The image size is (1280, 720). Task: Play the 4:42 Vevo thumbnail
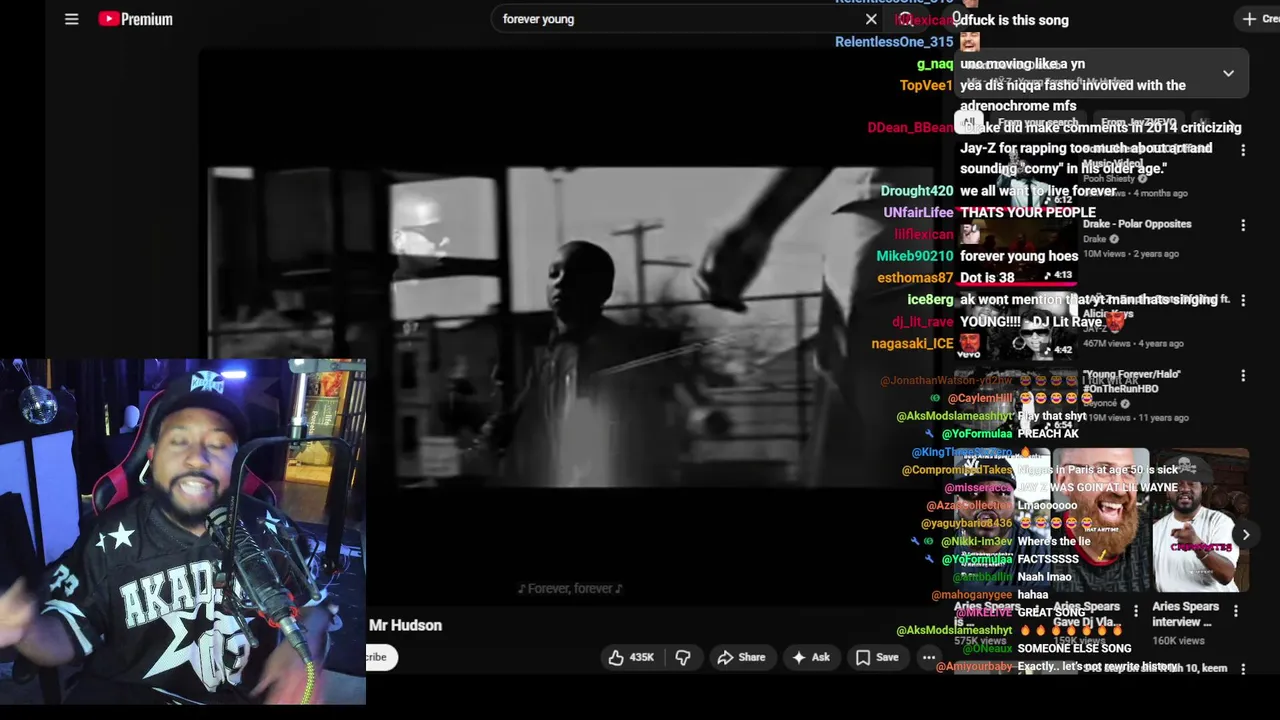point(1018,325)
